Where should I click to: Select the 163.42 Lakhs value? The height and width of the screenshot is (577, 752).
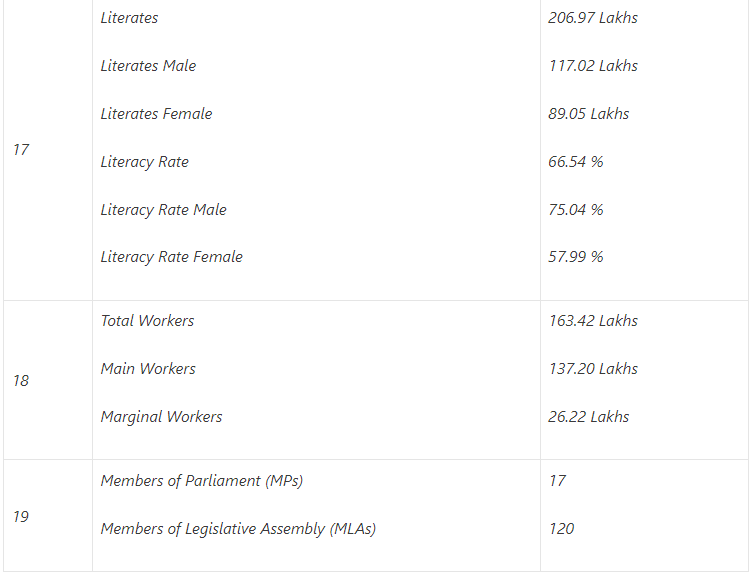point(592,321)
